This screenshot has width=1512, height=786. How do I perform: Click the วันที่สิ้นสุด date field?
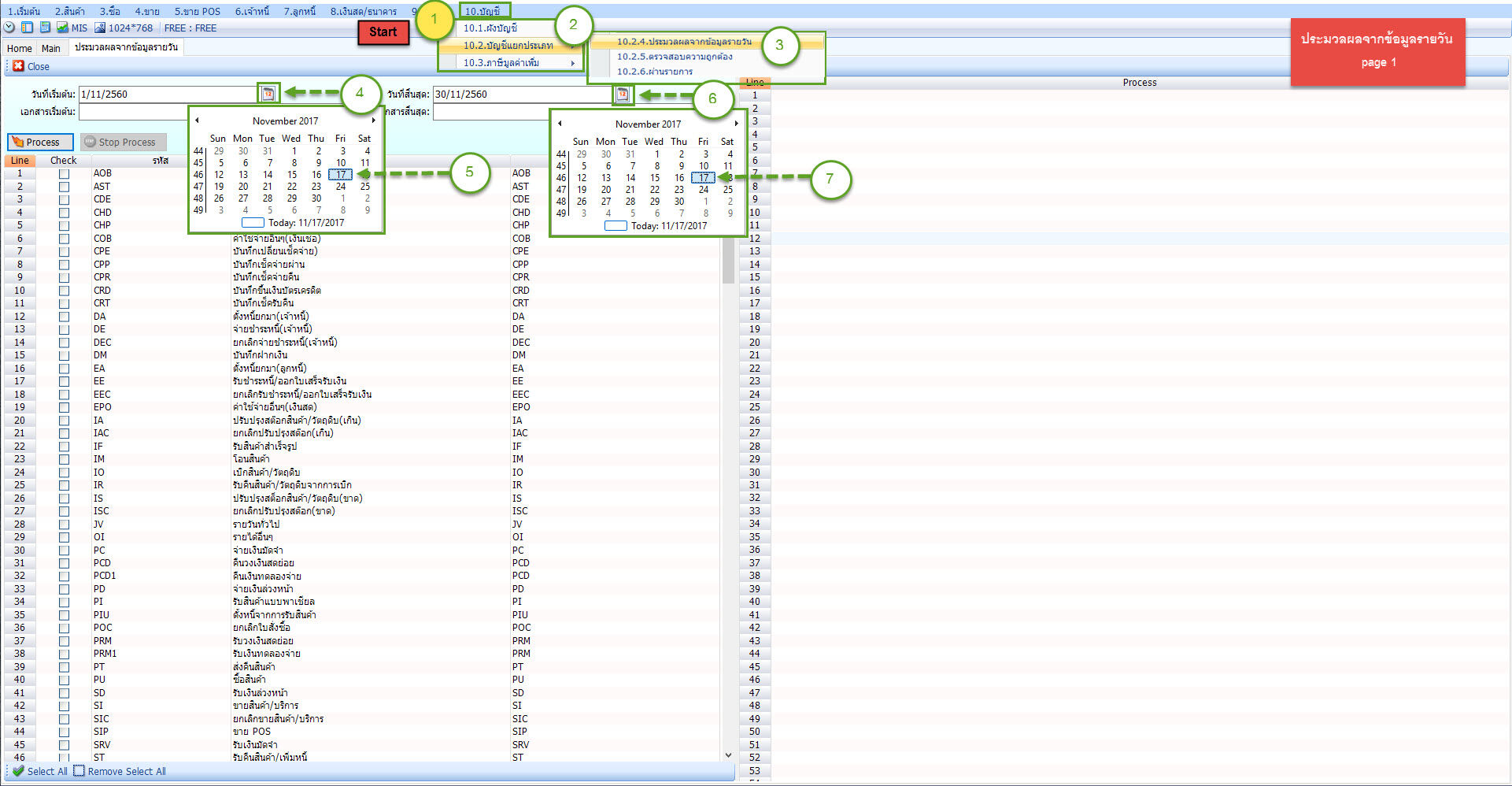pyautogui.click(x=523, y=94)
